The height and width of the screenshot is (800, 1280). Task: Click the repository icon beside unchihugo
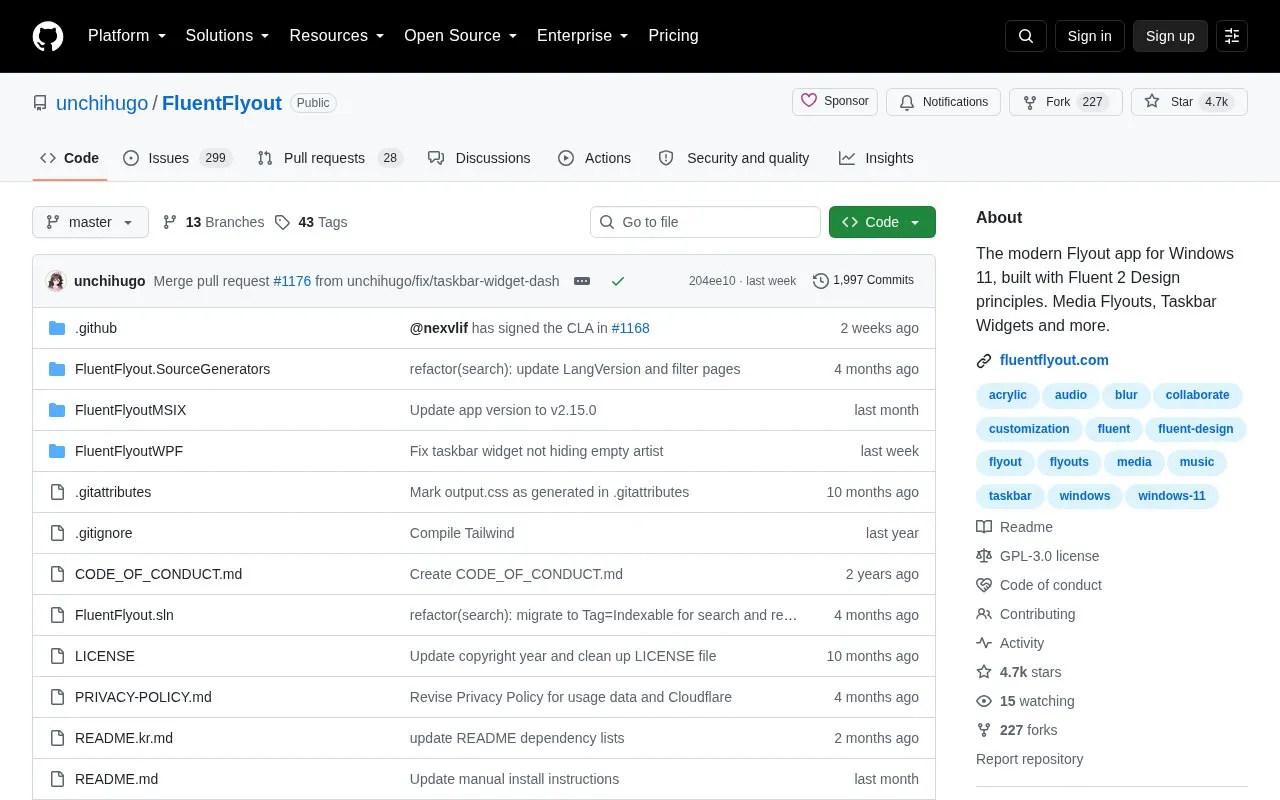tap(40, 103)
